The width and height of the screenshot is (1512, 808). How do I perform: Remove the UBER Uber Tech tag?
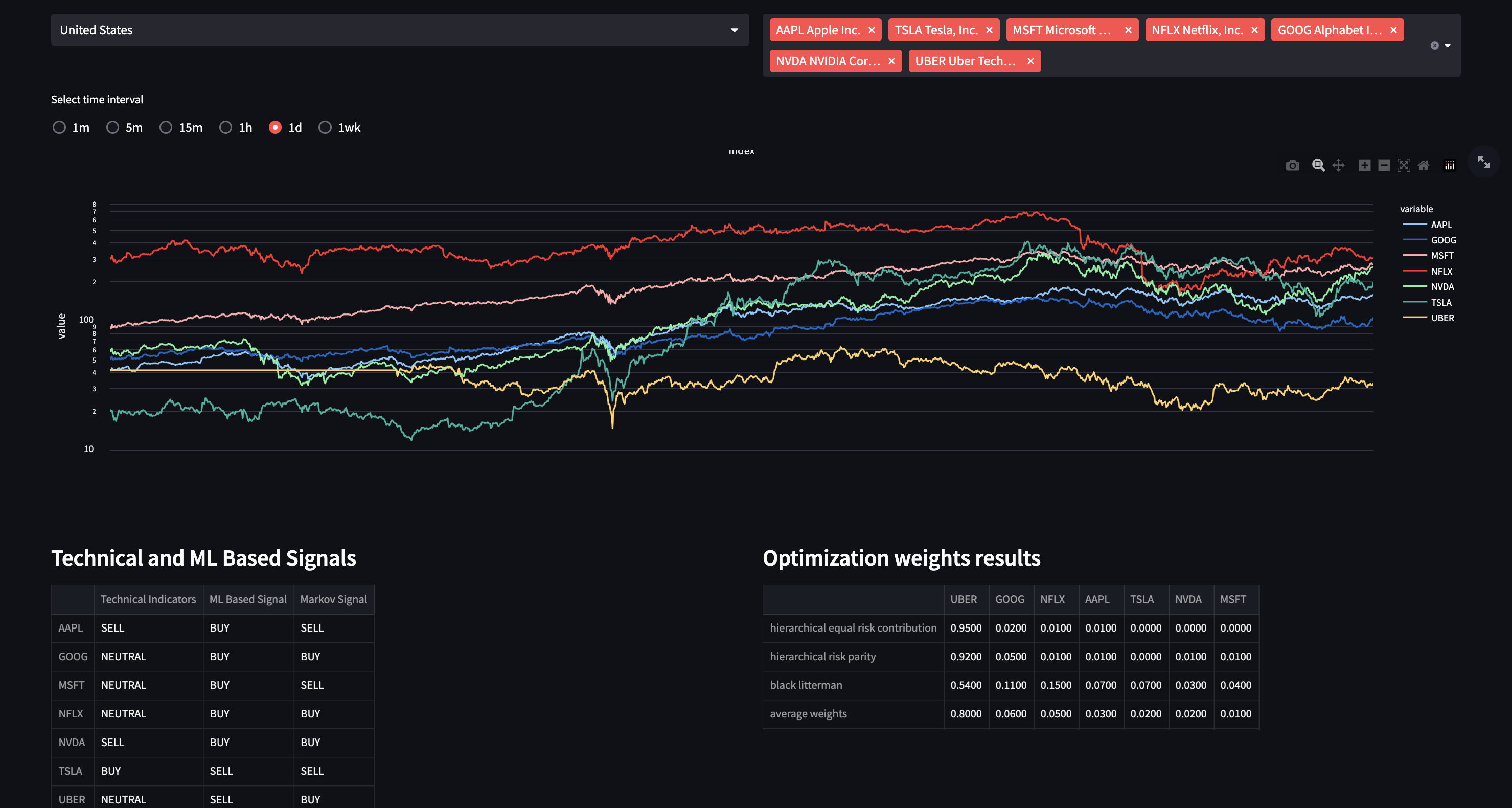coord(1030,61)
